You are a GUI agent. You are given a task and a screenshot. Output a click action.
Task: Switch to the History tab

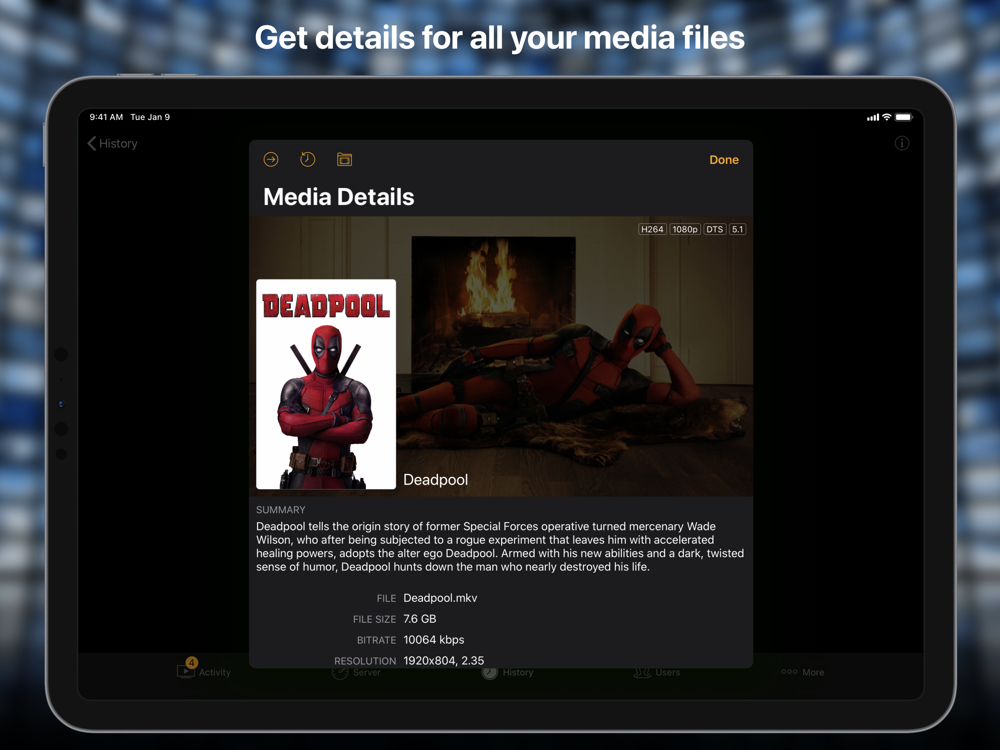click(508, 672)
